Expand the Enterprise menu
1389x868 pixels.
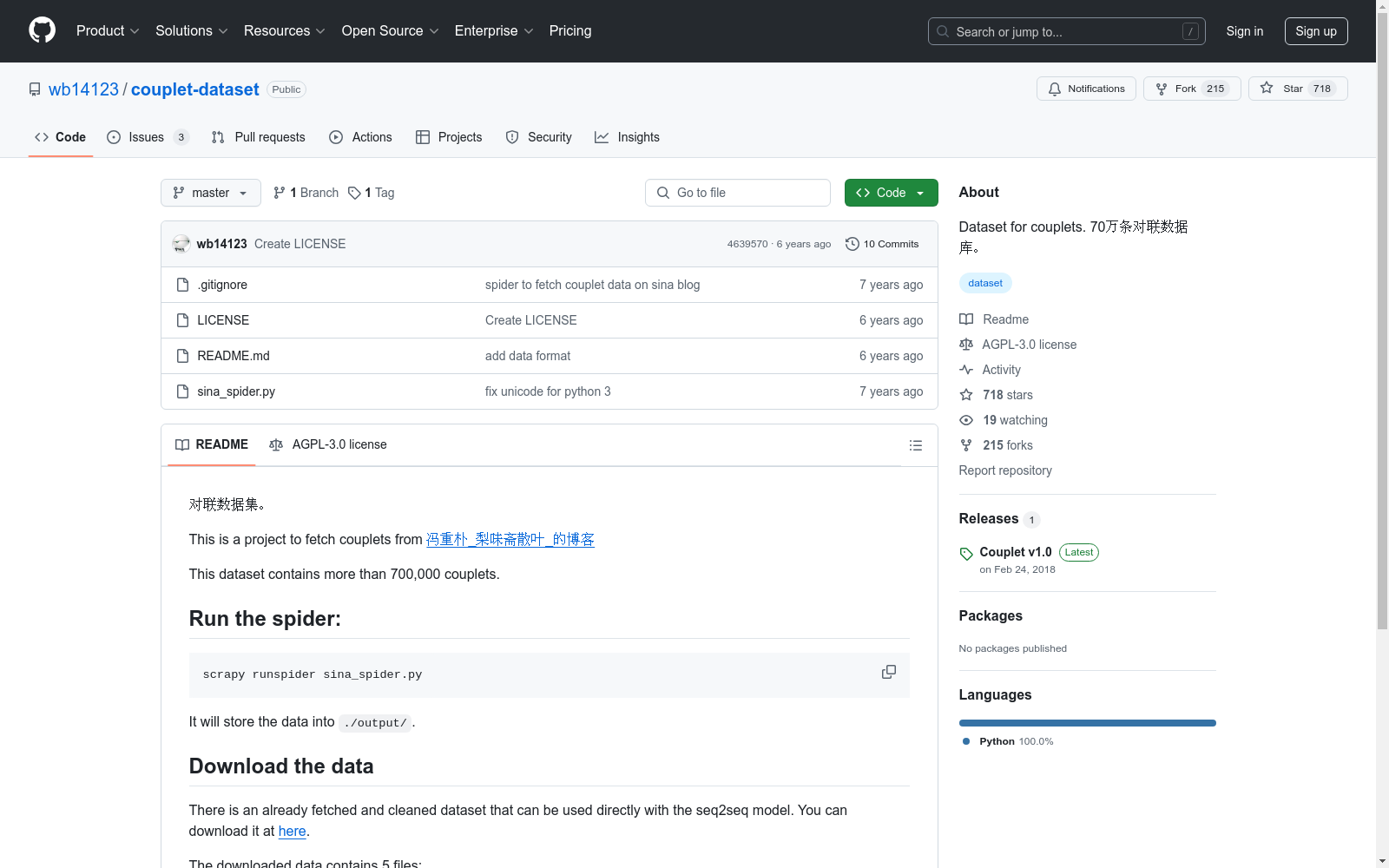[x=494, y=31]
